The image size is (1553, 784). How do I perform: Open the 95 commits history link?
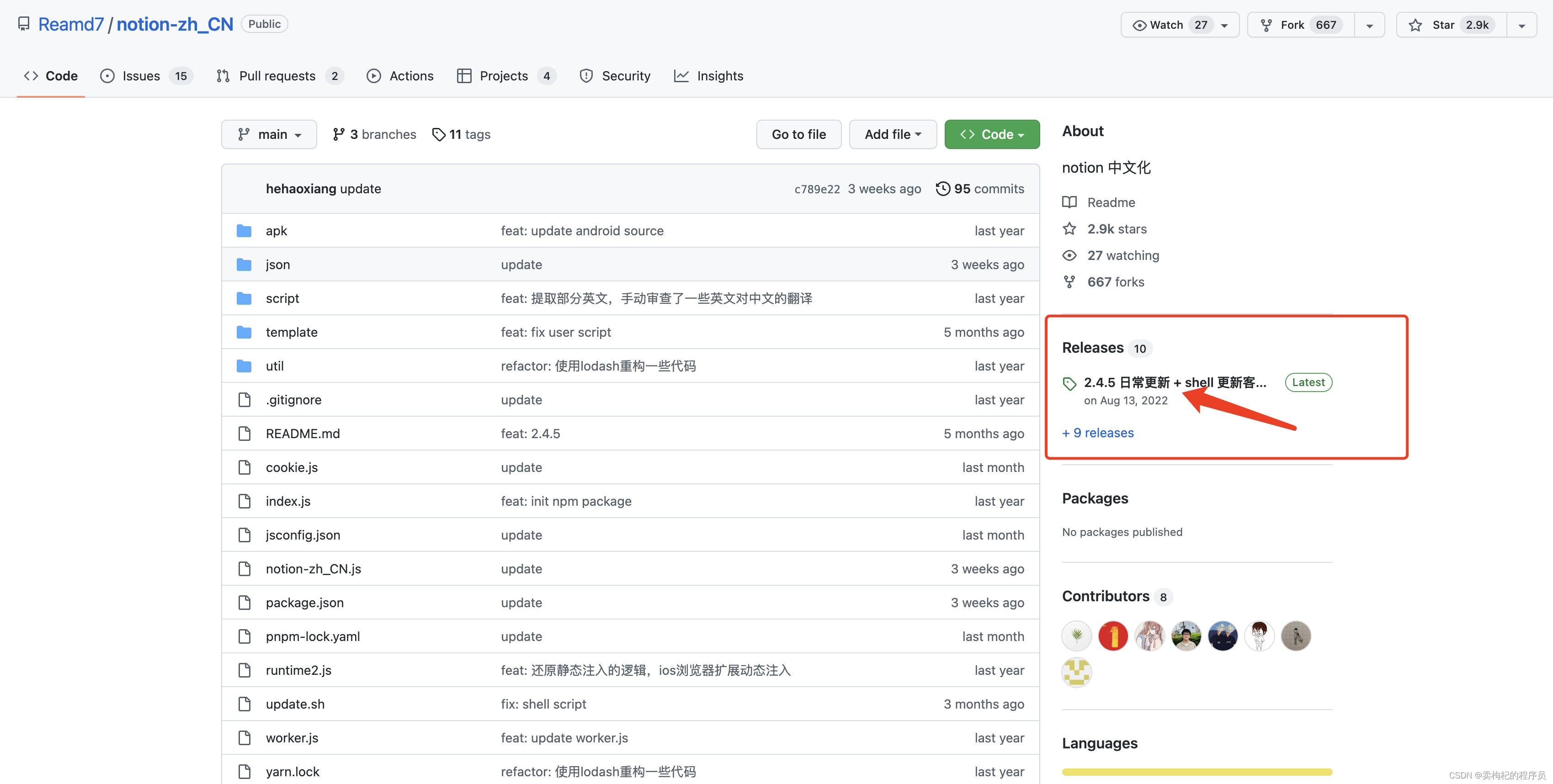(x=980, y=189)
